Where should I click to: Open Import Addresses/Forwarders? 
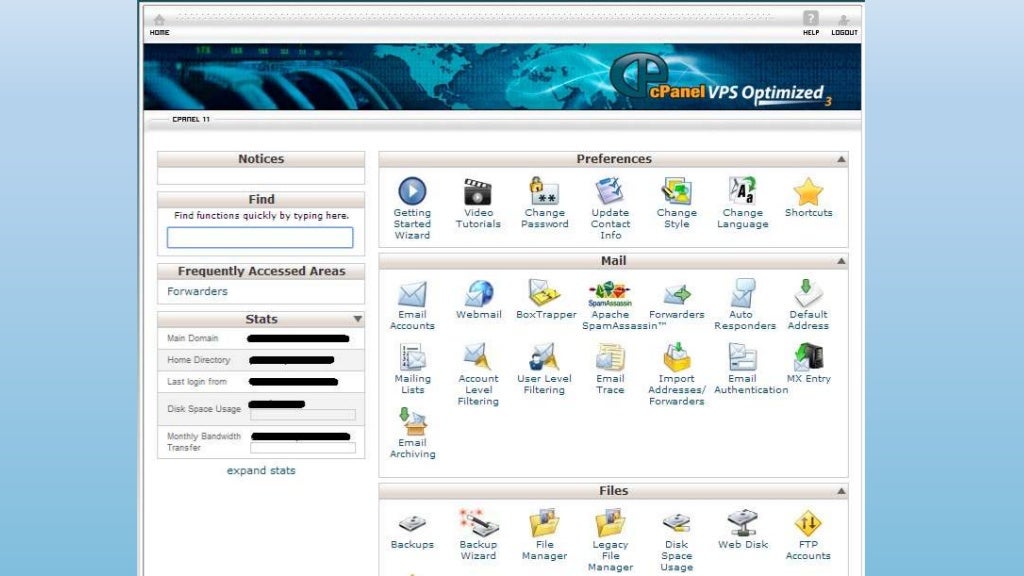click(x=677, y=374)
